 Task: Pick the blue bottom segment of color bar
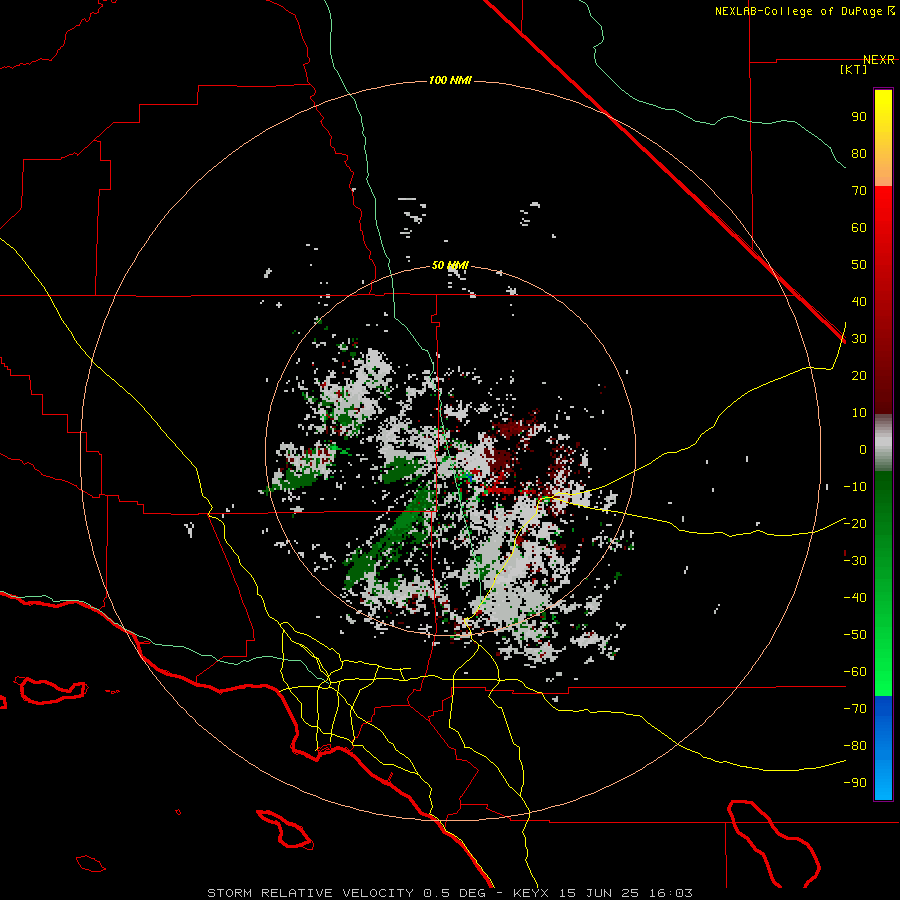coord(883,748)
